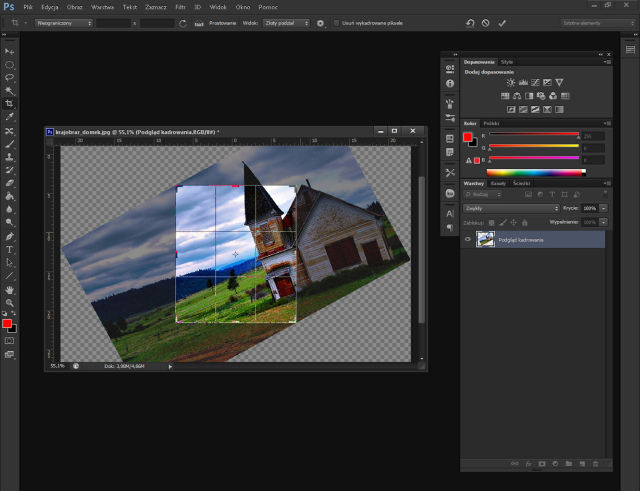The width and height of the screenshot is (640, 491).
Task: Reset the crop box
Action: point(470,23)
